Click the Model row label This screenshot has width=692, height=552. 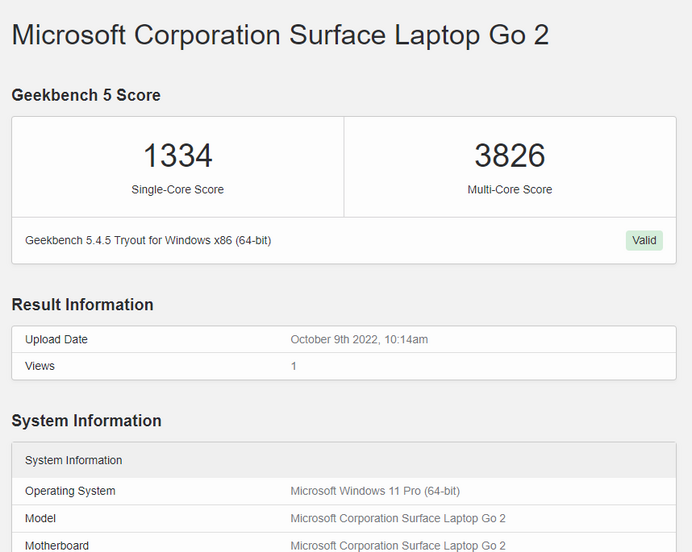(40, 518)
